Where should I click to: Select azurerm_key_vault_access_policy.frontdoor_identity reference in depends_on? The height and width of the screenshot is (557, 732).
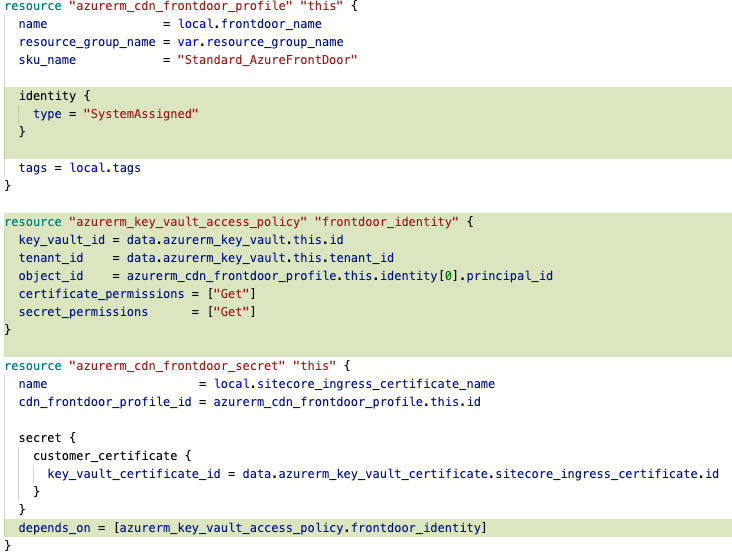pyautogui.click(x=300, y=528)
